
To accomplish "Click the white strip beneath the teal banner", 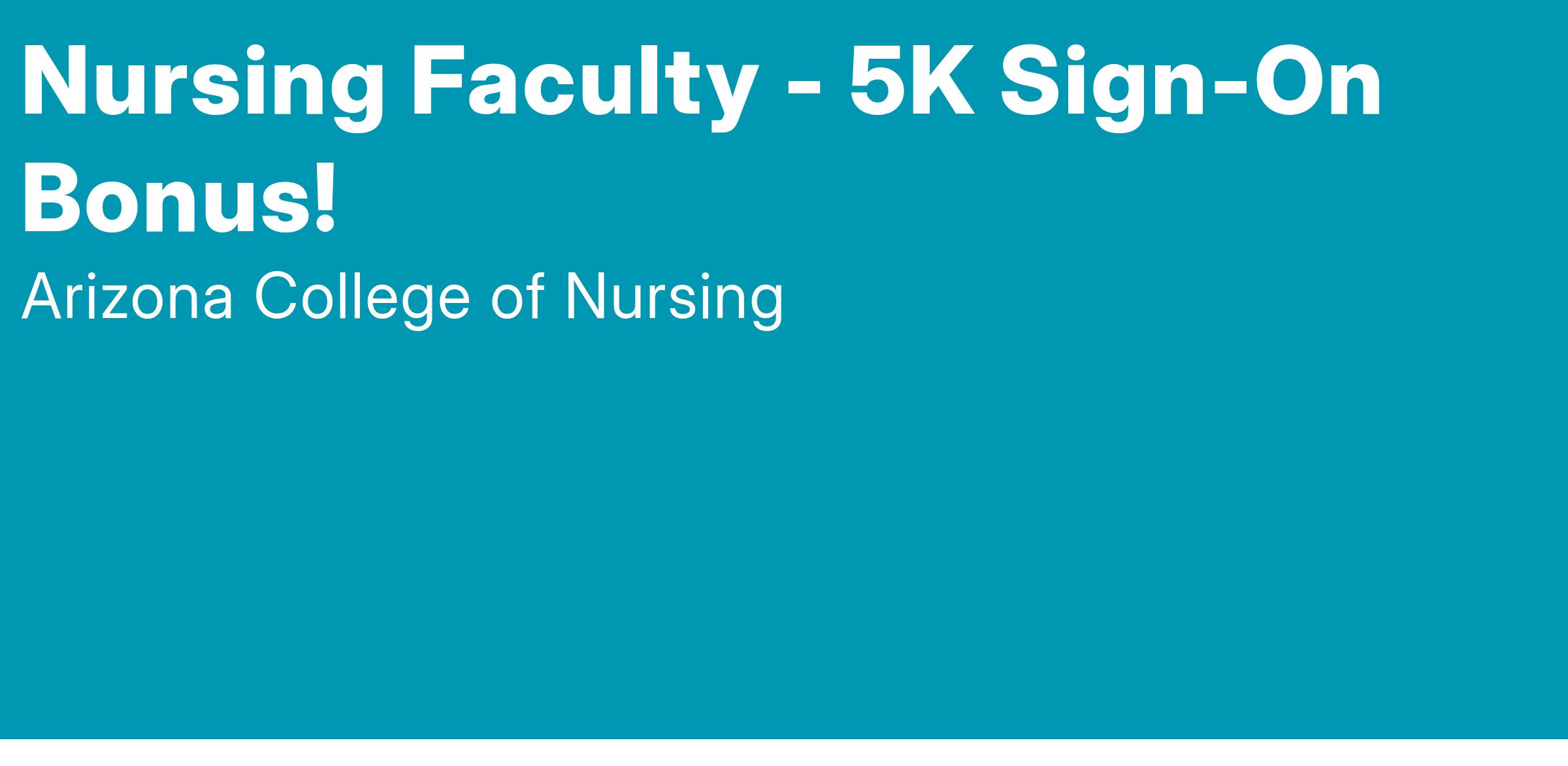I will click(x=784, y=753).
